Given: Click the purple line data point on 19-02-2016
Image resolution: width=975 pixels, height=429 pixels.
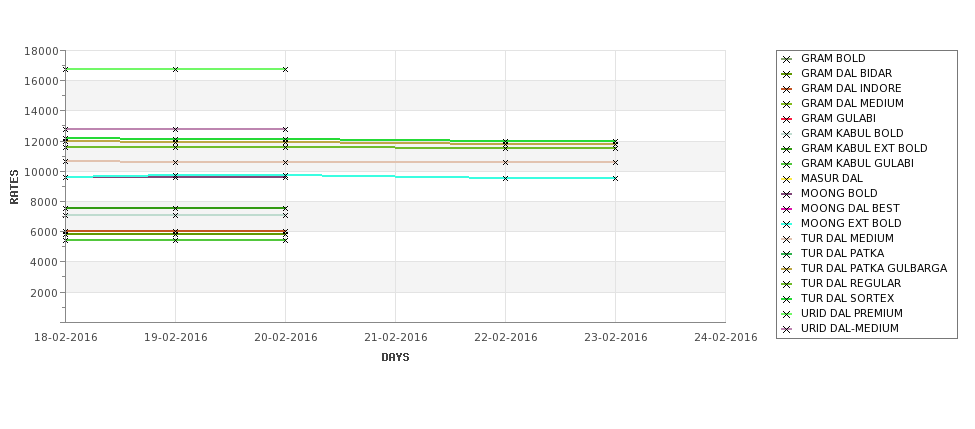Looking at the screenshot, I should tap(175, 129).
